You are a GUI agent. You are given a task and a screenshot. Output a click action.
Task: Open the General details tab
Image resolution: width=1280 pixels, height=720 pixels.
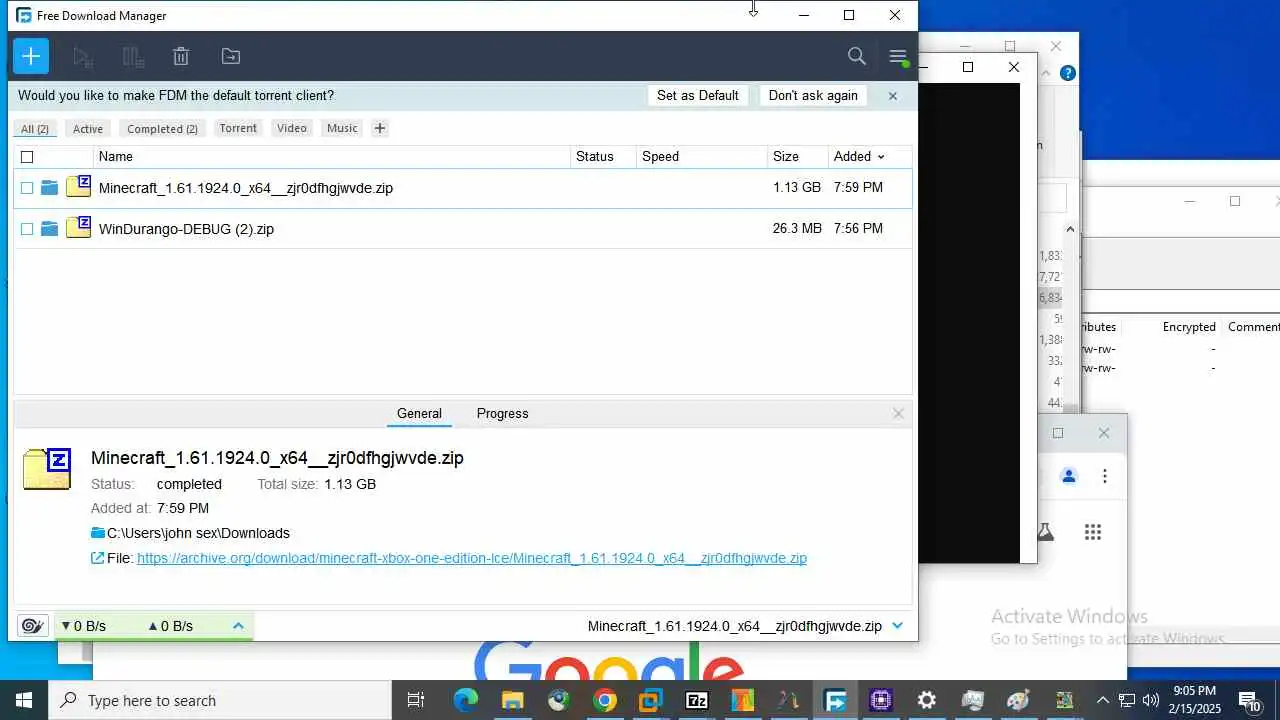[x=419, y=414]
